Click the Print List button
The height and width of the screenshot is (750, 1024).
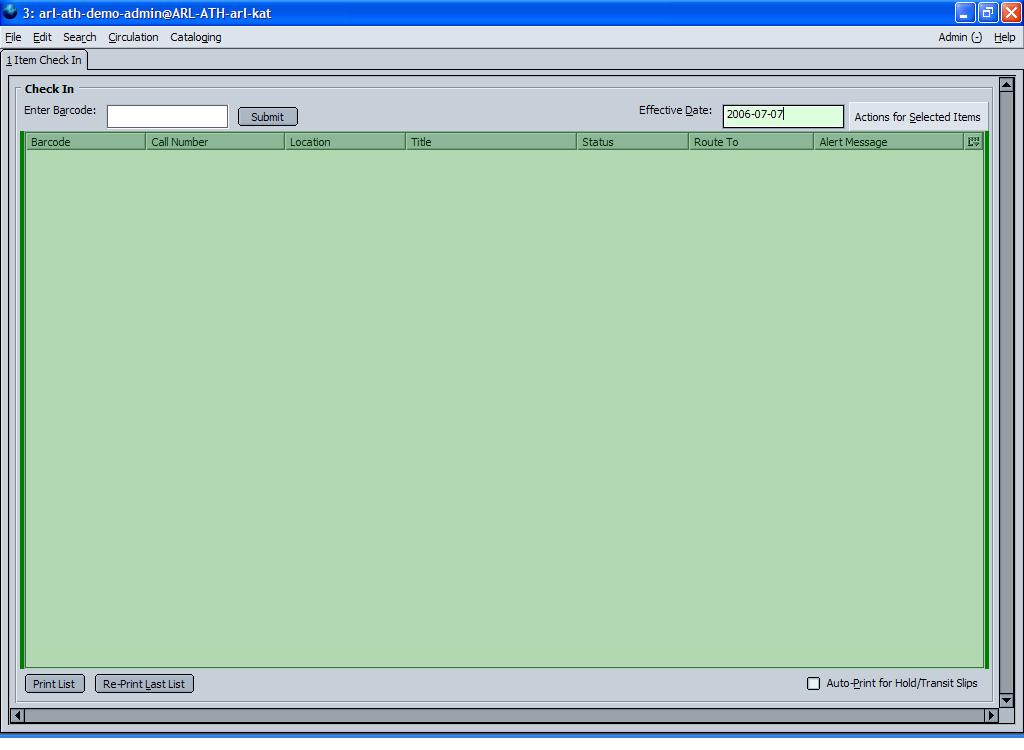pos(54,684)
